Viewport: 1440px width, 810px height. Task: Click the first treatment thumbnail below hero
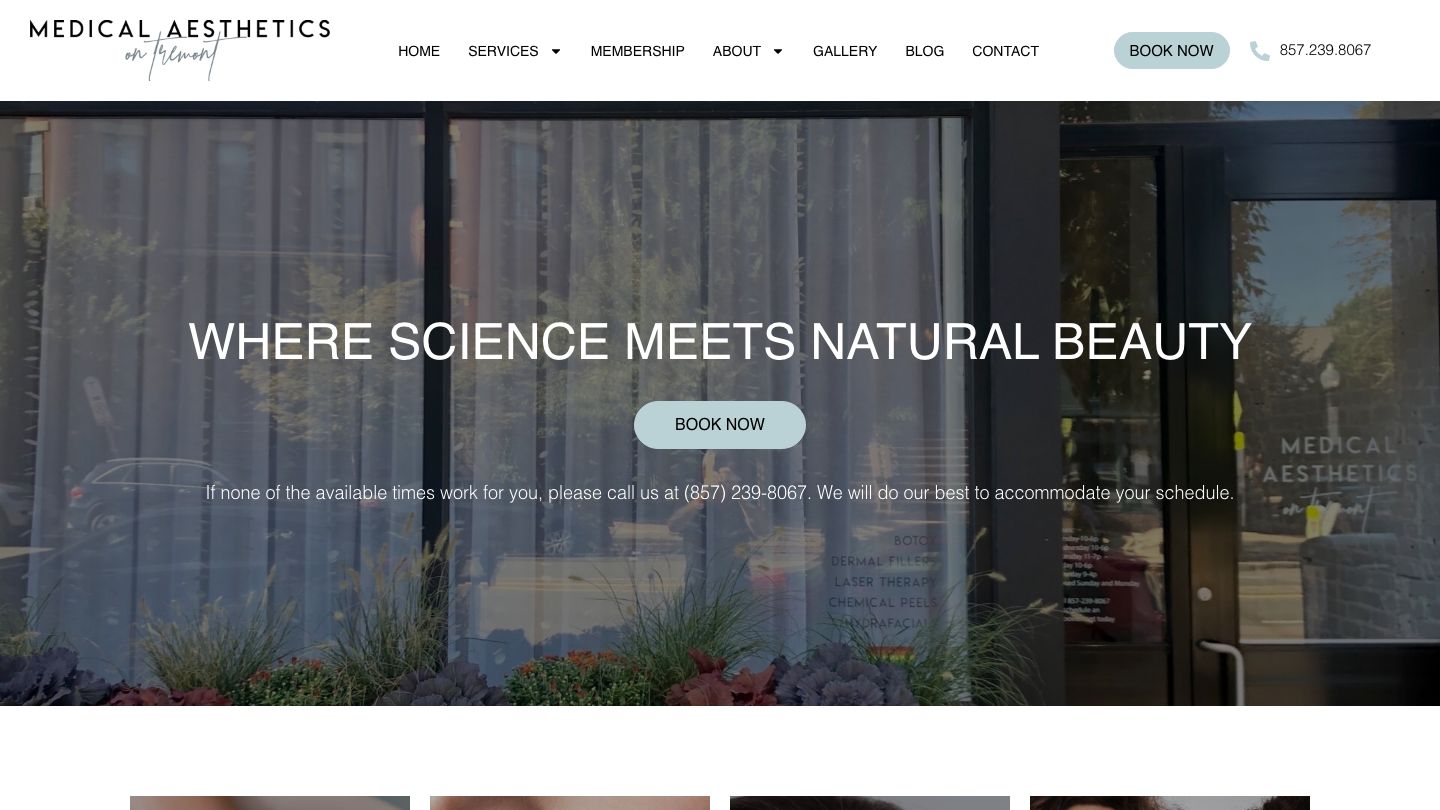pos(270,803)
